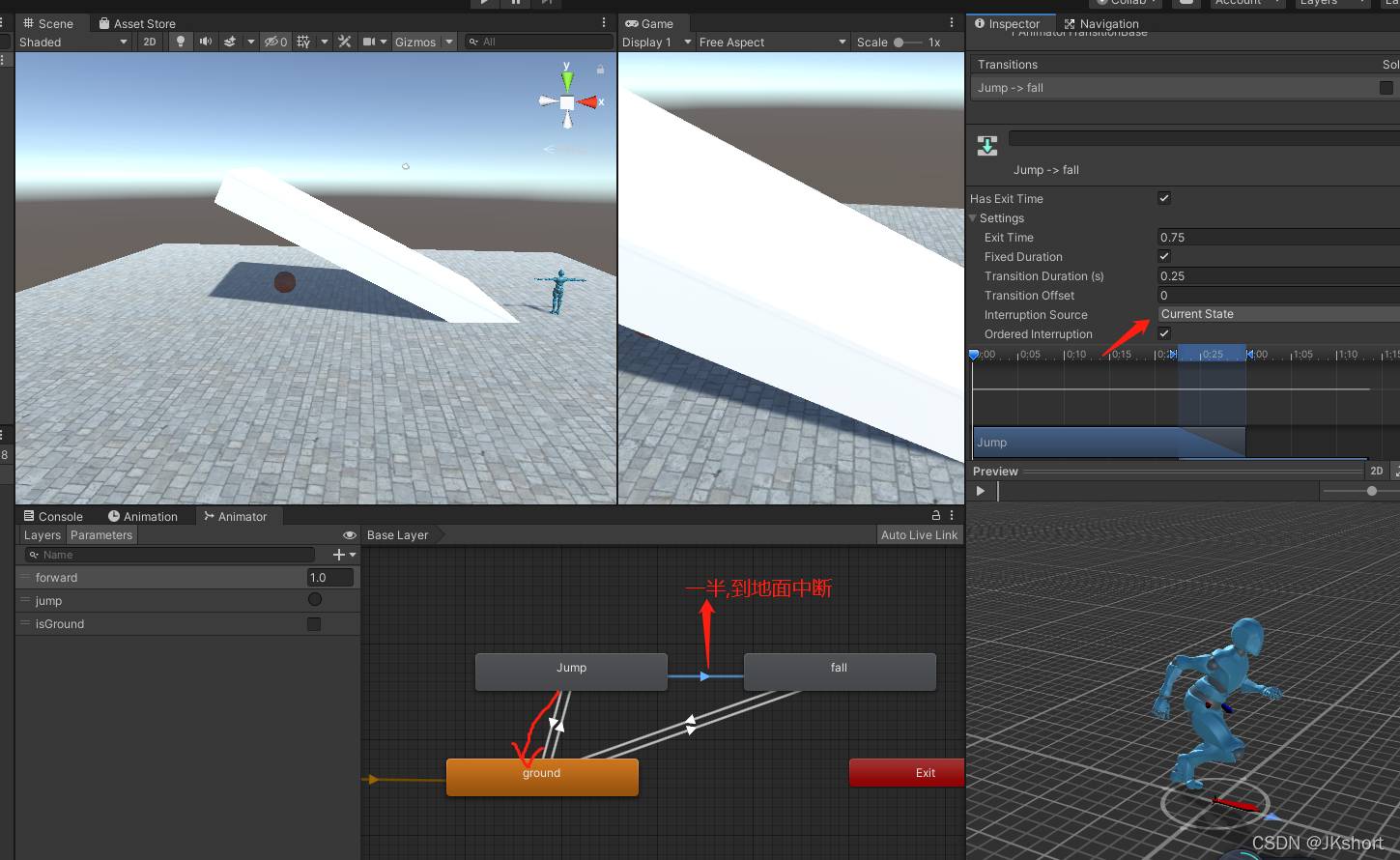Toggle scene grid visibility icon

click(303, 42)
